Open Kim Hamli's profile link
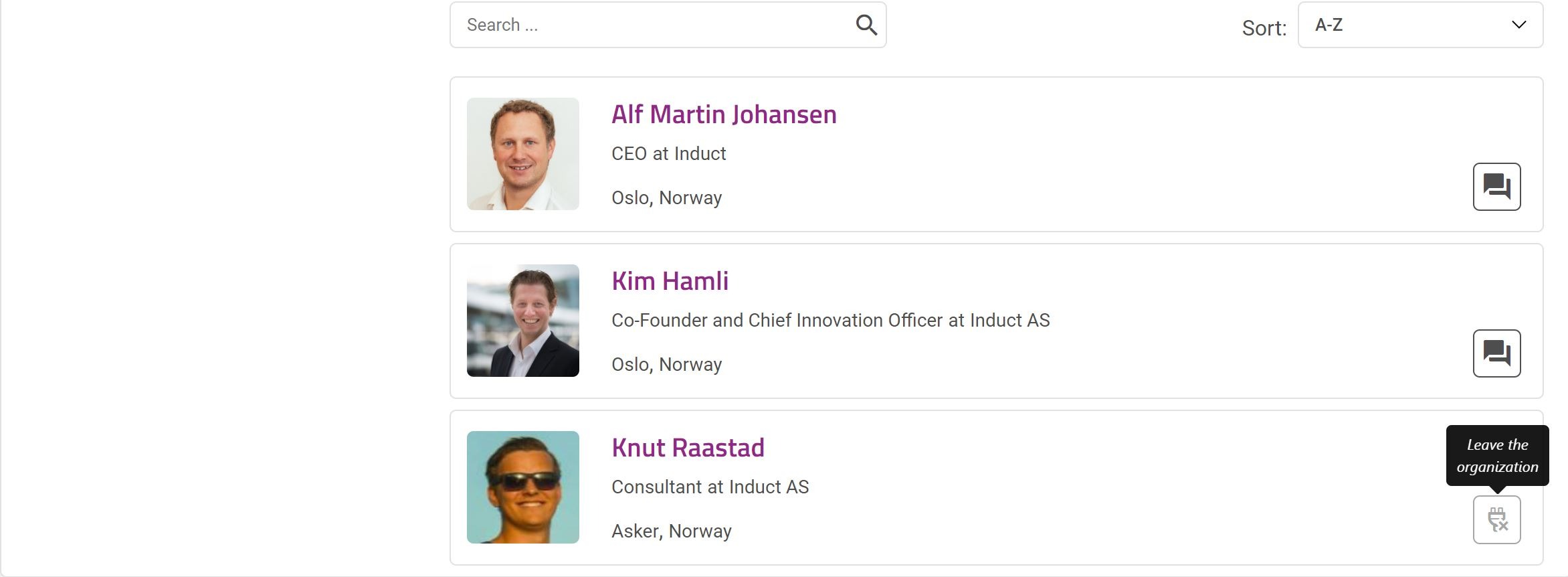This screenshot has height=577, width=1568. 670,281
